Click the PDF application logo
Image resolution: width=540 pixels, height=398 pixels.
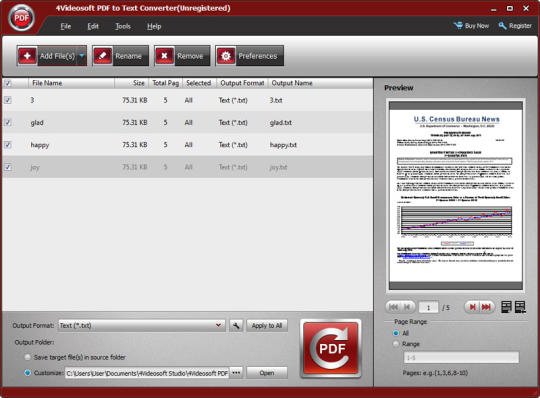tap(22, 18)
